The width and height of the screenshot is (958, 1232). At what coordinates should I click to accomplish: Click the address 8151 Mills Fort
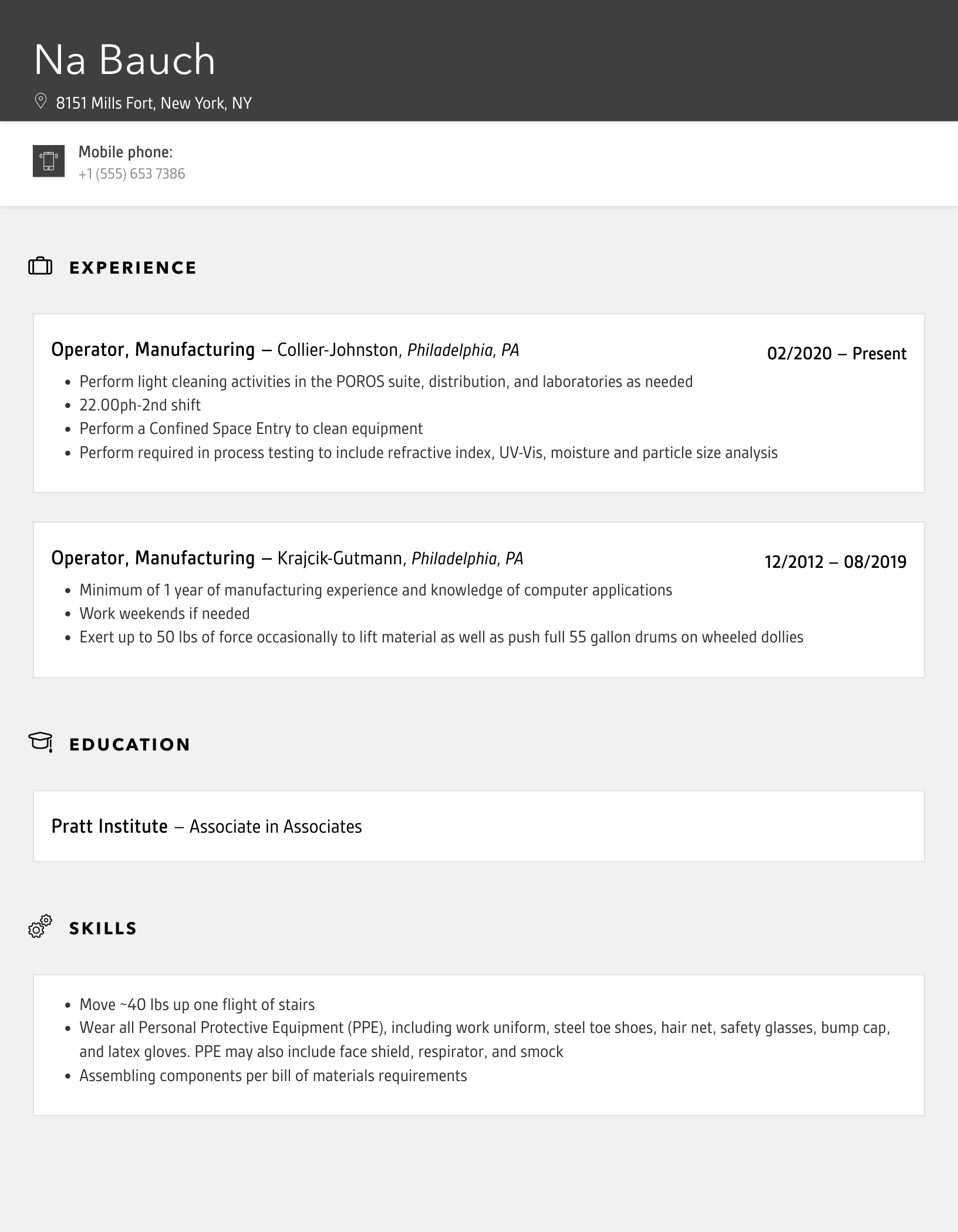click(x=154, y=103)
